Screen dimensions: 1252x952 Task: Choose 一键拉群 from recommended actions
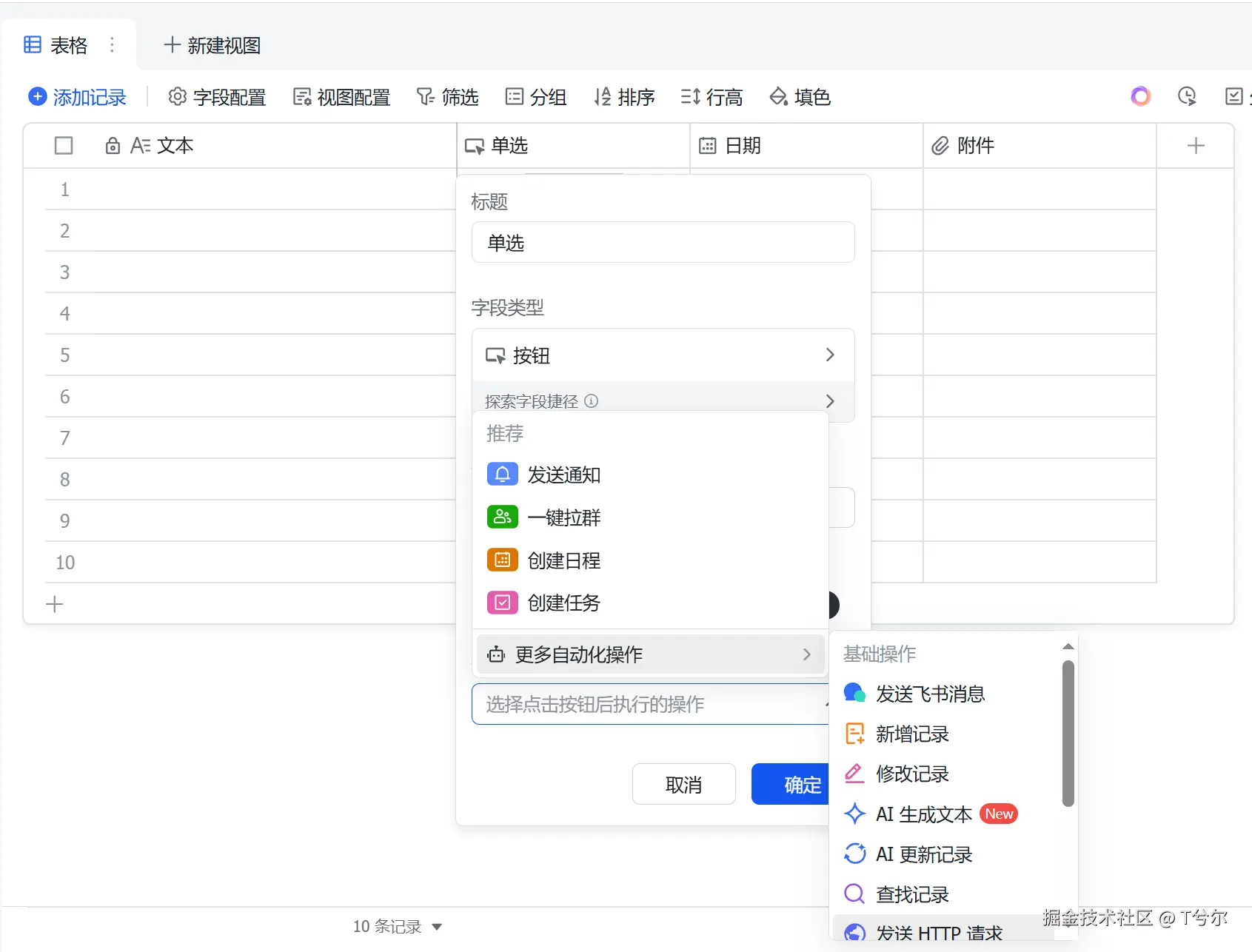[650, 517]
